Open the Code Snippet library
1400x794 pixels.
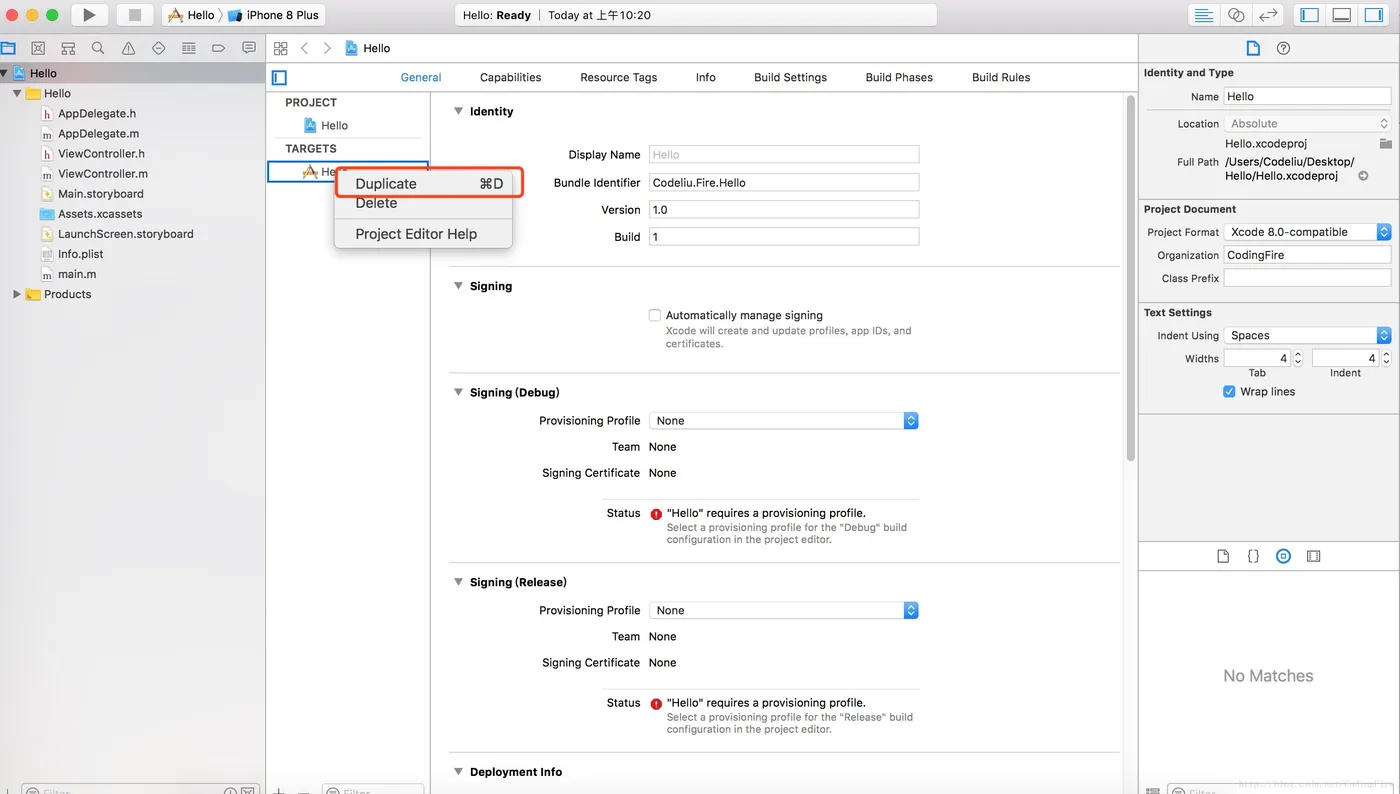coord(1253,556)
